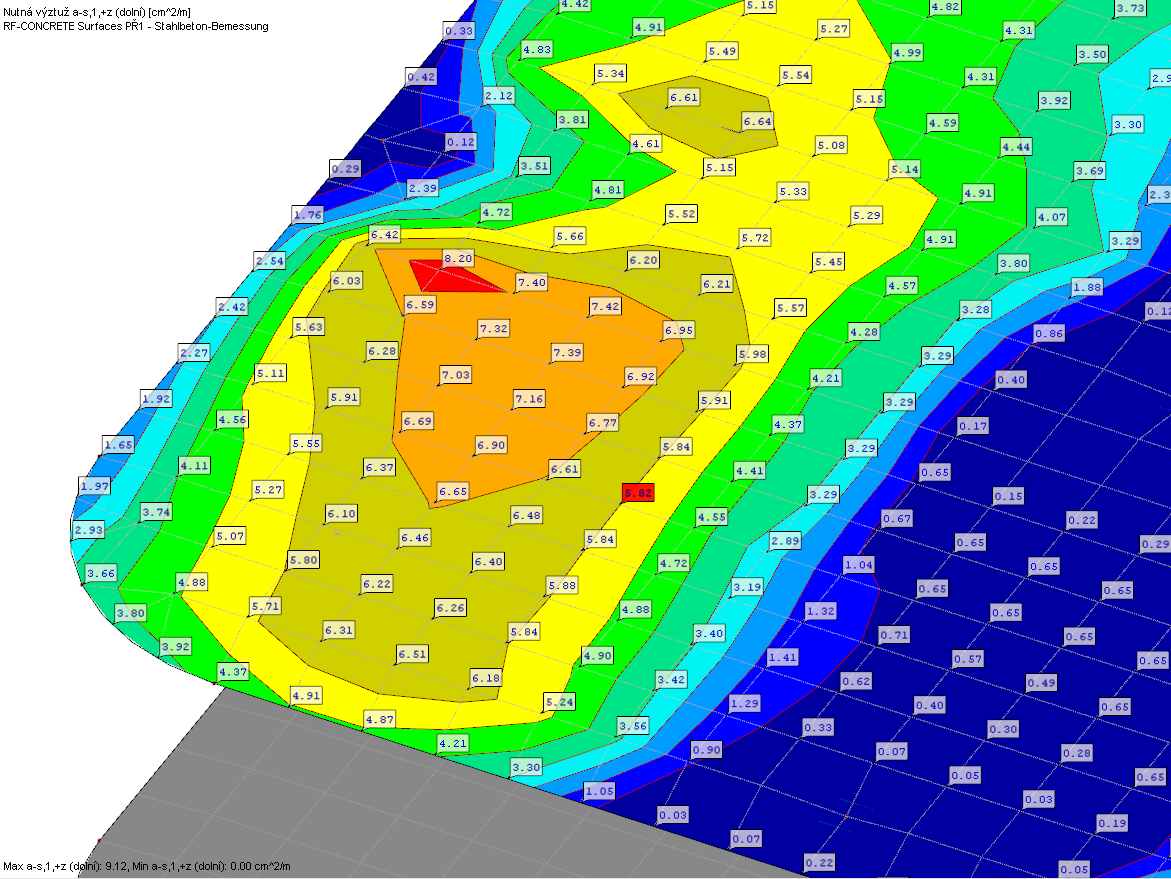Click the 2.39 value label

click(x=423, y=188)
